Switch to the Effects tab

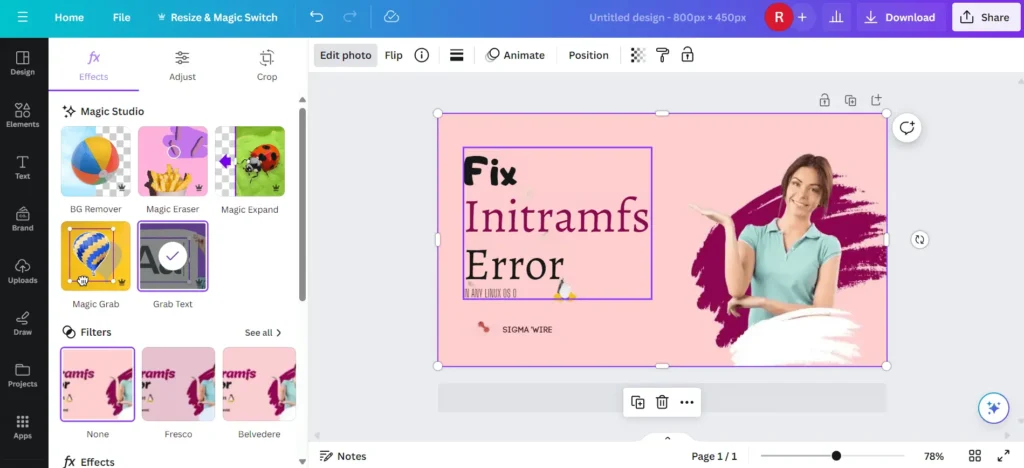click(x=93, y=65)
